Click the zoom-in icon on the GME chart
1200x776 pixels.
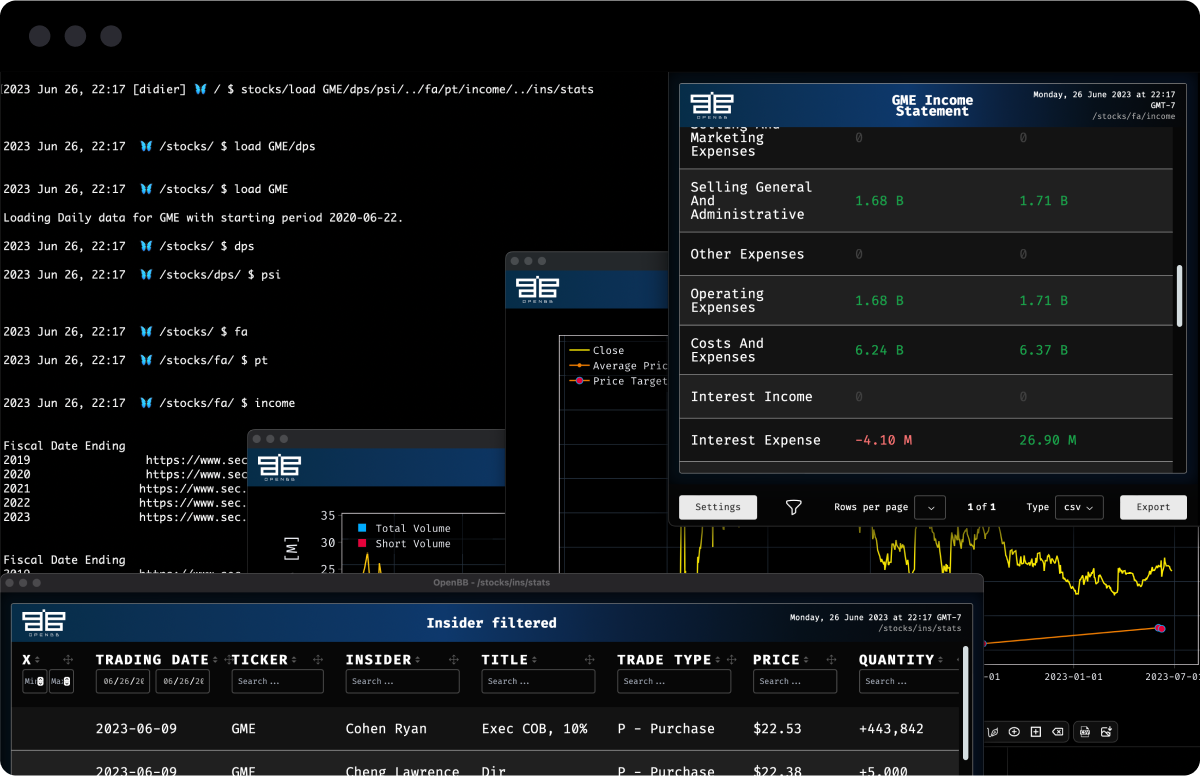pyautogui.click(x=1014, y=731)
